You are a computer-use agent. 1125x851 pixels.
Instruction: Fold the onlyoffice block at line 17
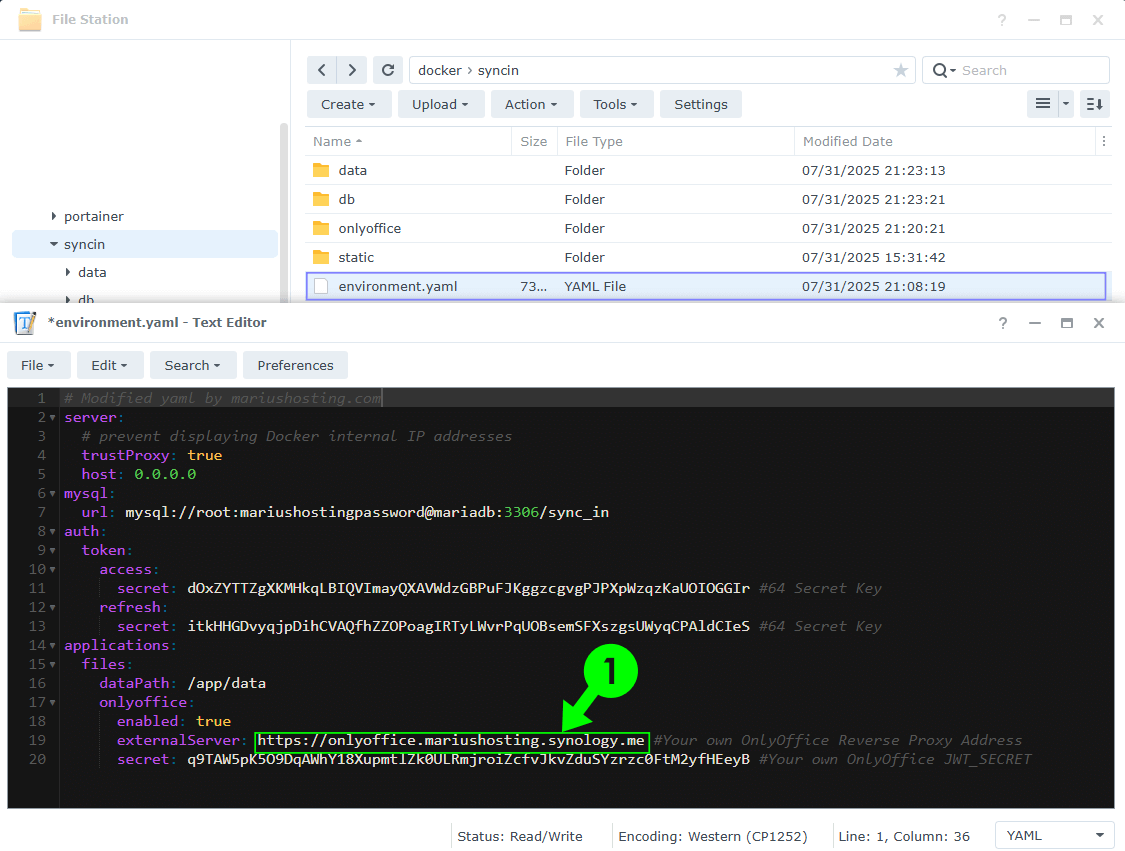tap(52, 702)
